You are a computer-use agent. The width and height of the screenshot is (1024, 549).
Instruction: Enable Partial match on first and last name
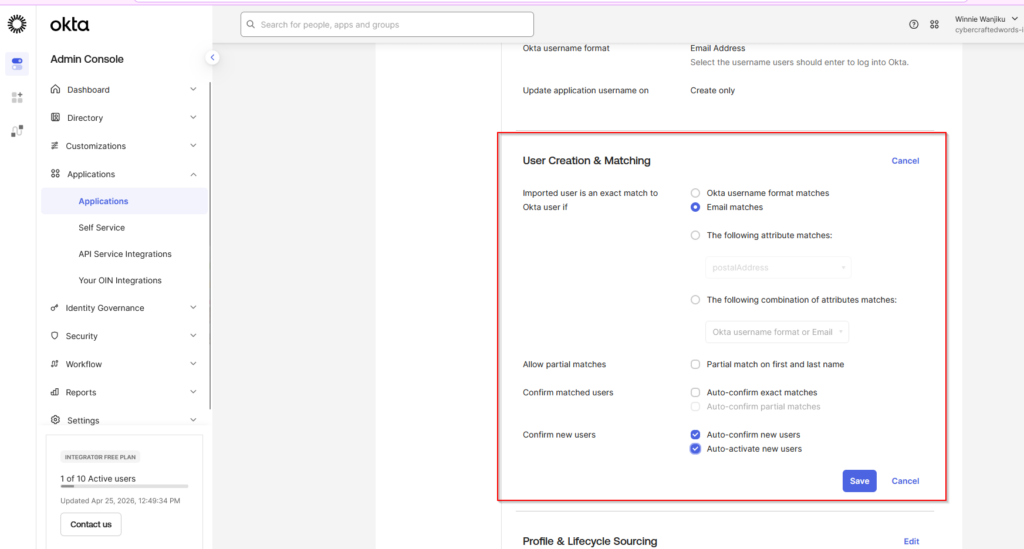[695, 364]
